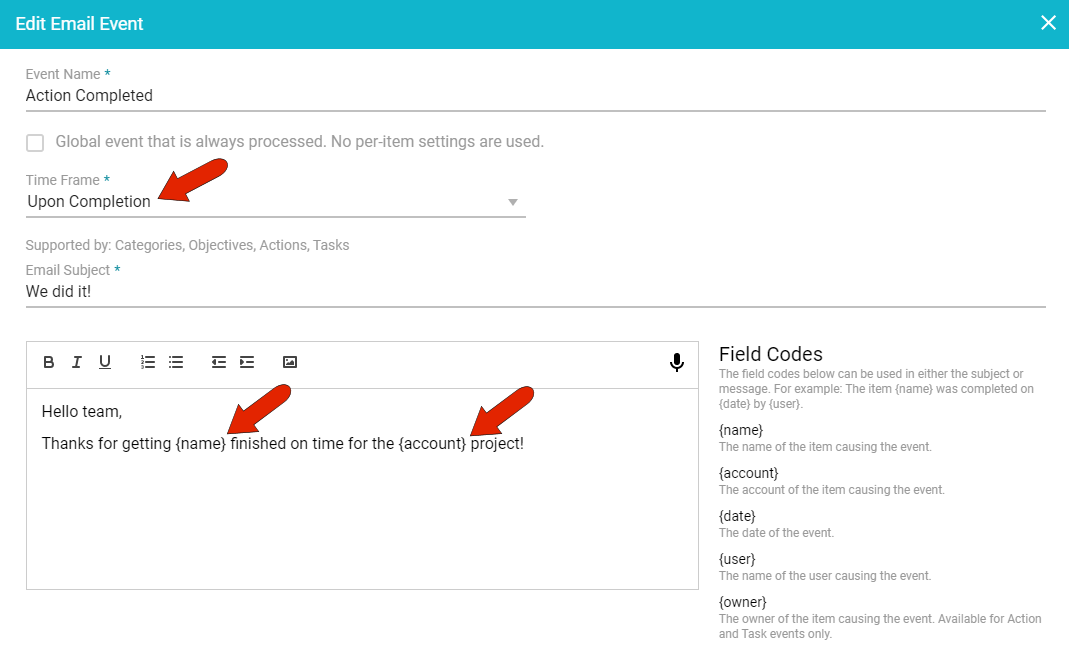Toggle italic formatting in the message editor
1069x653 pixels.
tap(76, 362)
